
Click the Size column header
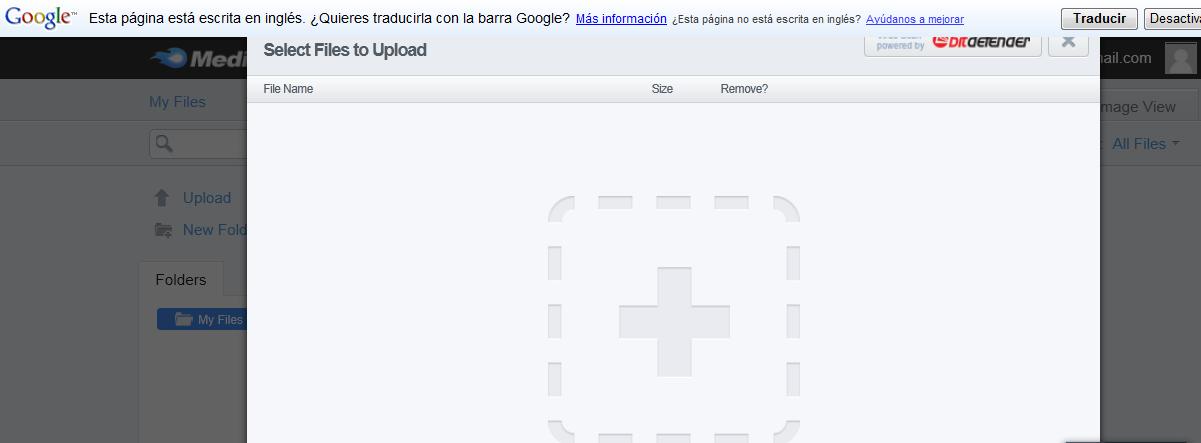tap(662, 89)
